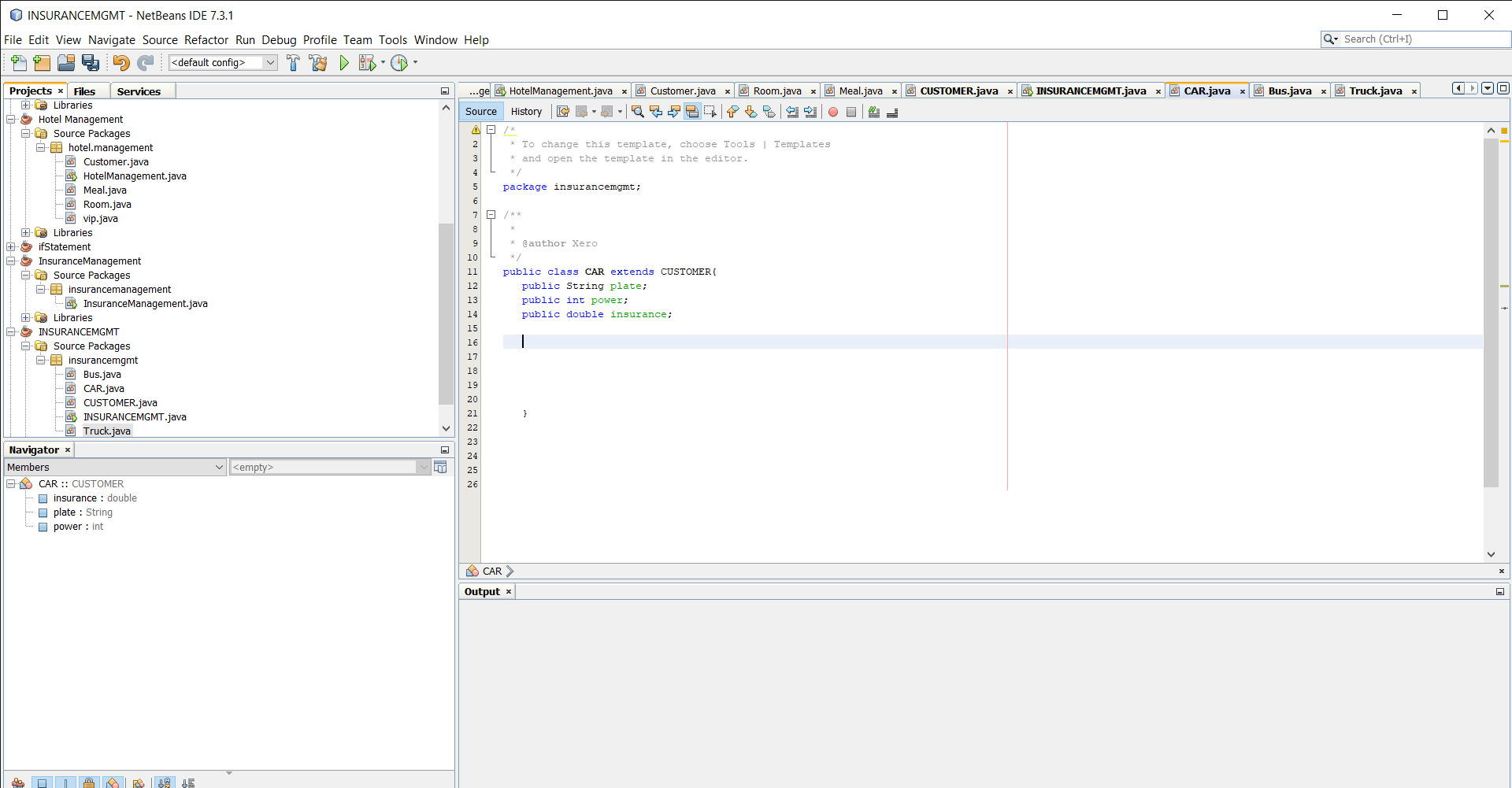
Task: Select the Save All icon
Action: [91, 62]
